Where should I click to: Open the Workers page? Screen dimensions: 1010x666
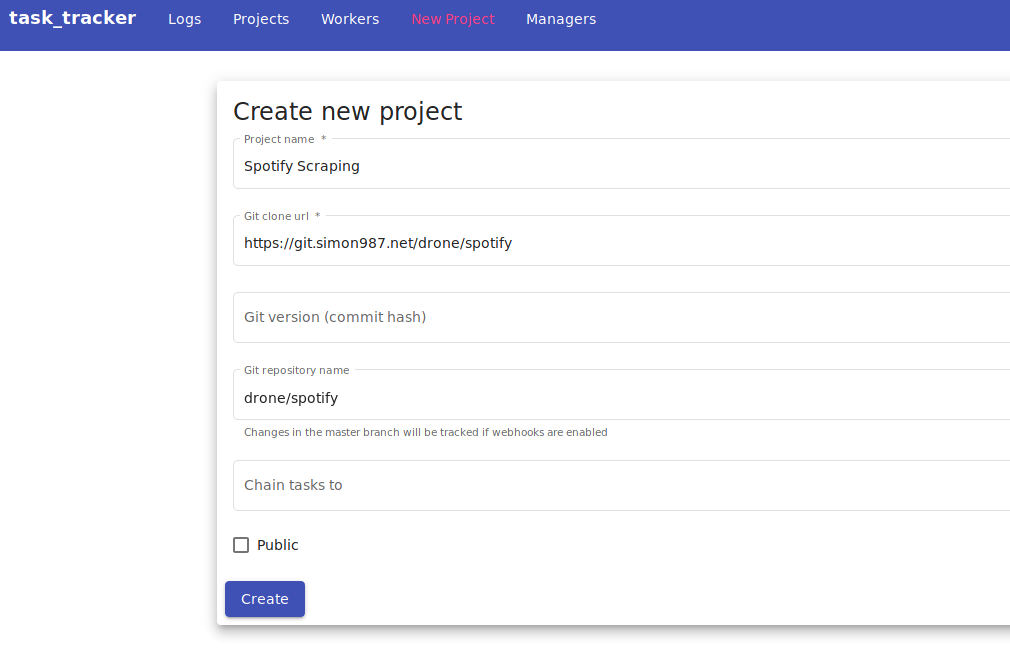350,19
